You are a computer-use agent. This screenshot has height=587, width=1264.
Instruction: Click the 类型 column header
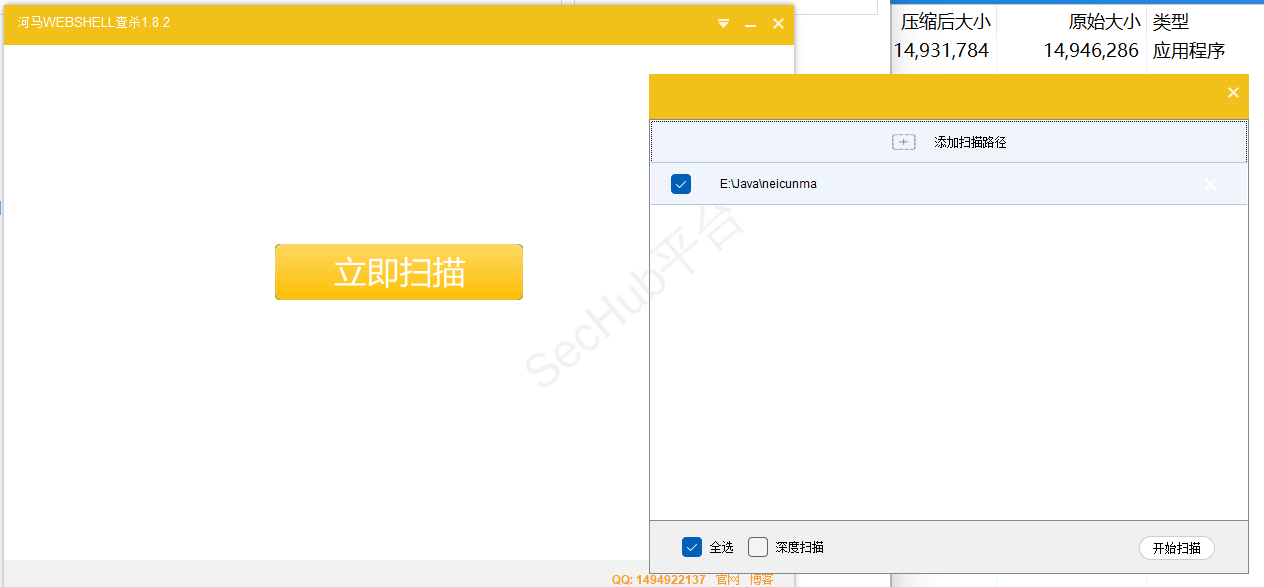(1171, 22)
